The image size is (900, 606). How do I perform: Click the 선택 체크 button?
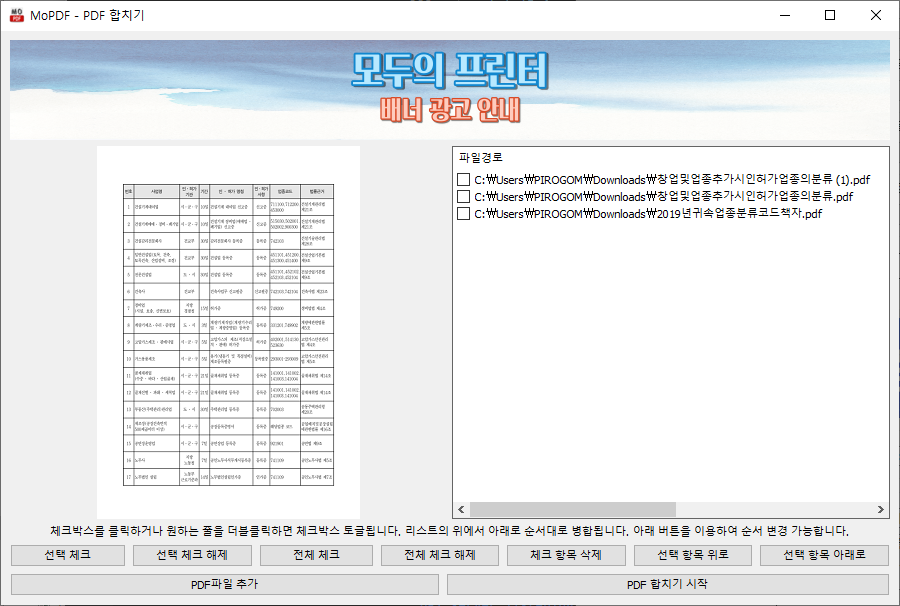(68, 555)
